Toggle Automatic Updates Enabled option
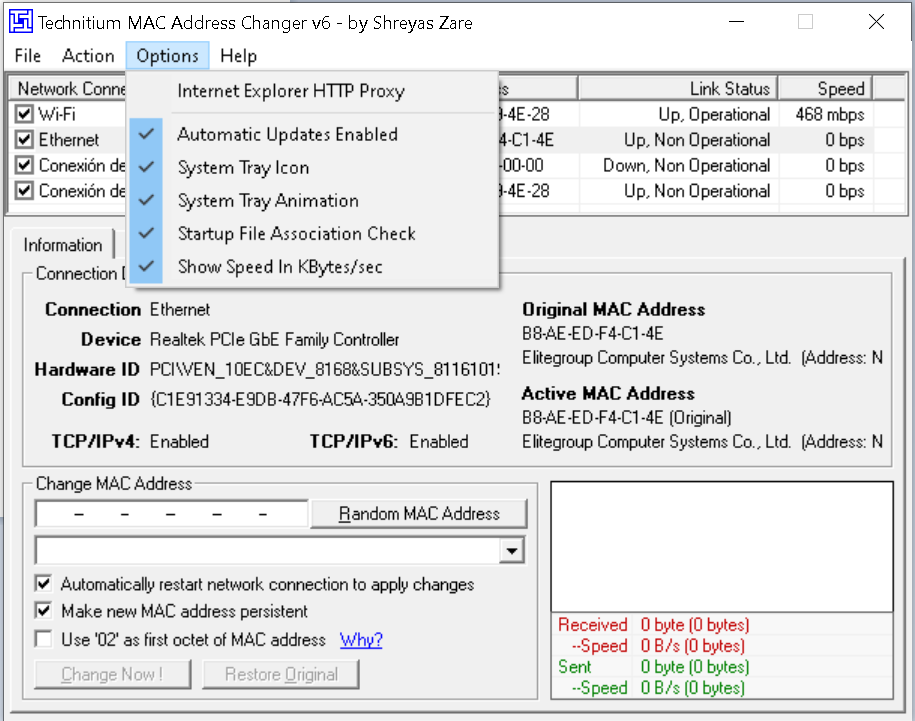The height and width of the screenshot is (721, 915). 314,134
